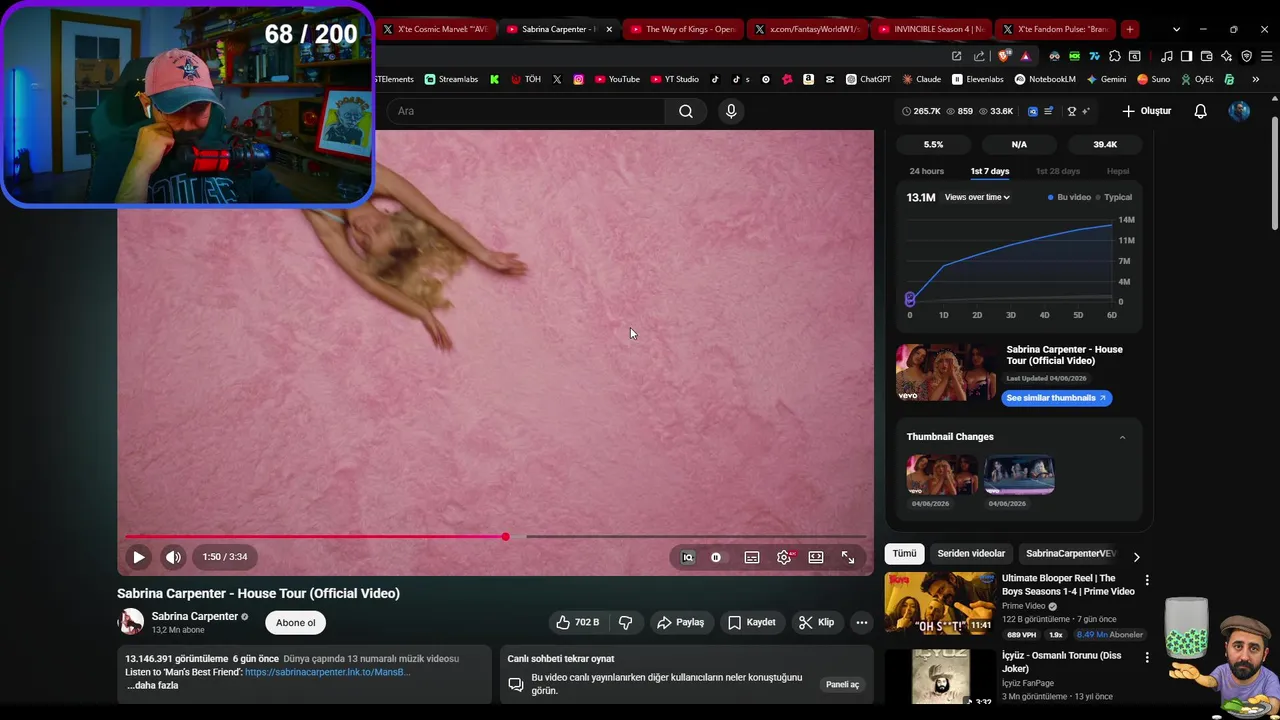Enter fullscreen on the video player
This screenshot has width=1280, height=720.
point(848,557)
